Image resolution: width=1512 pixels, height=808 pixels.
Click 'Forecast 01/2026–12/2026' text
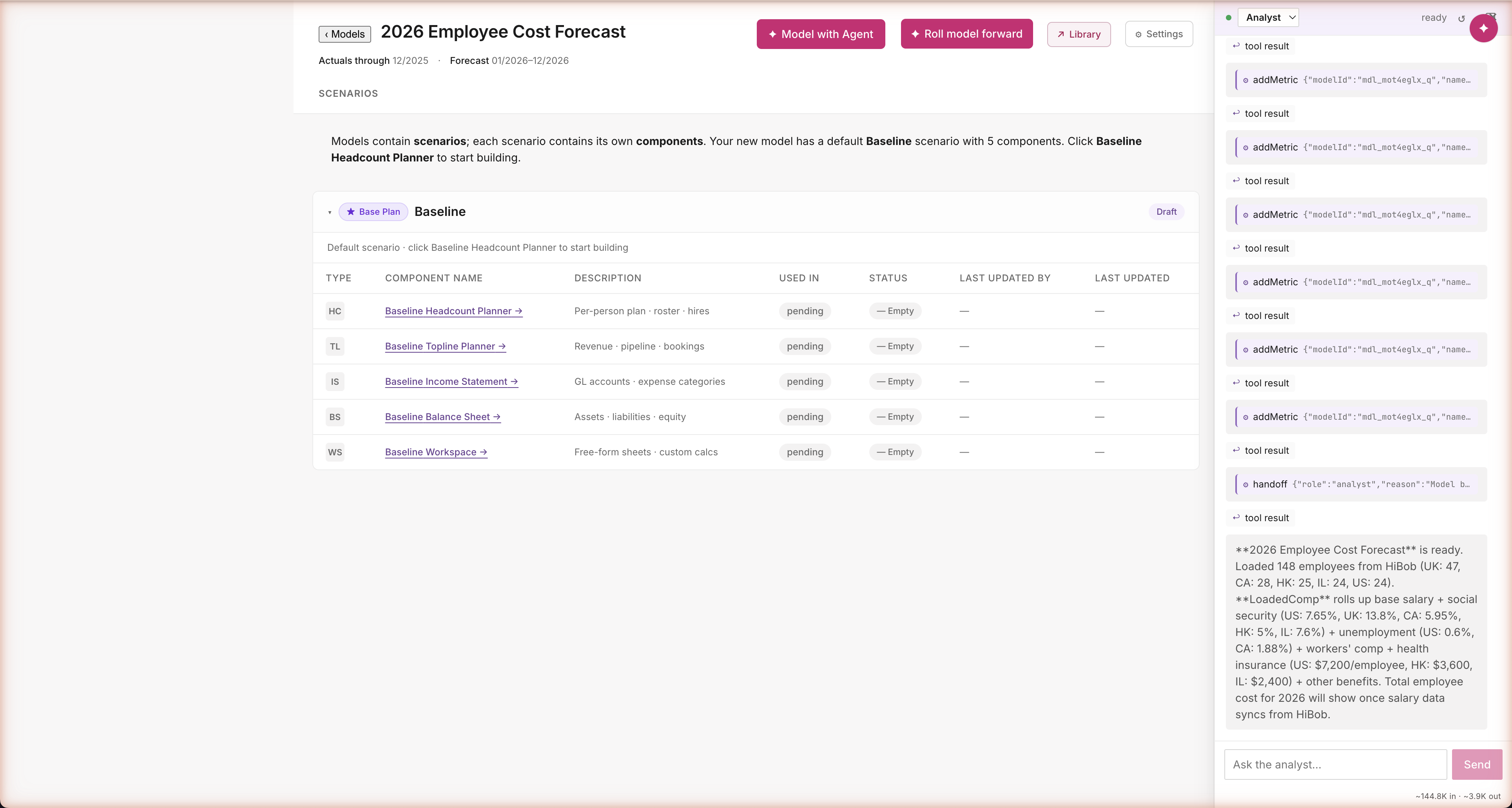pyautogui.click(x=509, y=60)
